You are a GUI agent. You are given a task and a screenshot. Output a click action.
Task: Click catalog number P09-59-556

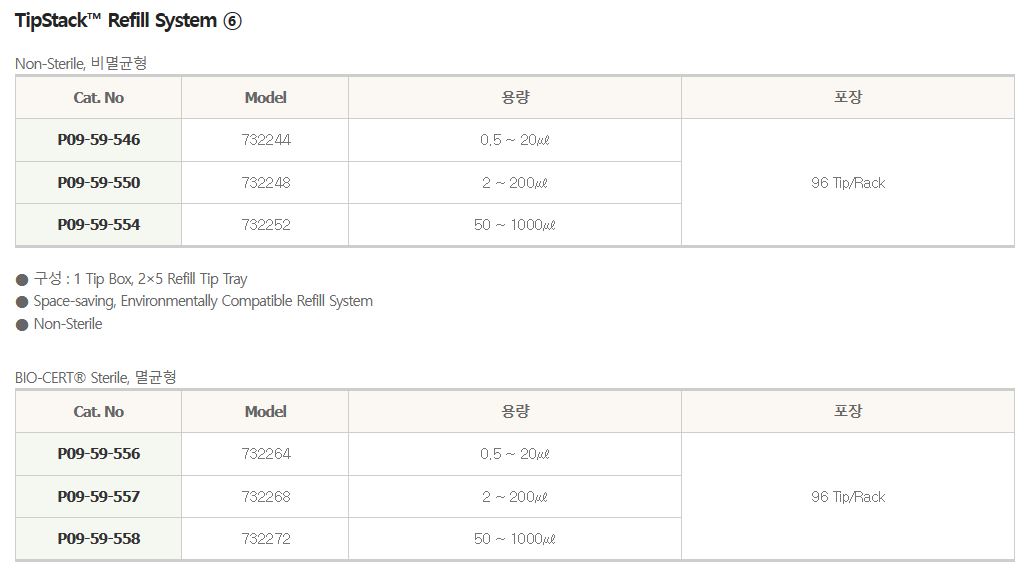click(x=99, y=454)
